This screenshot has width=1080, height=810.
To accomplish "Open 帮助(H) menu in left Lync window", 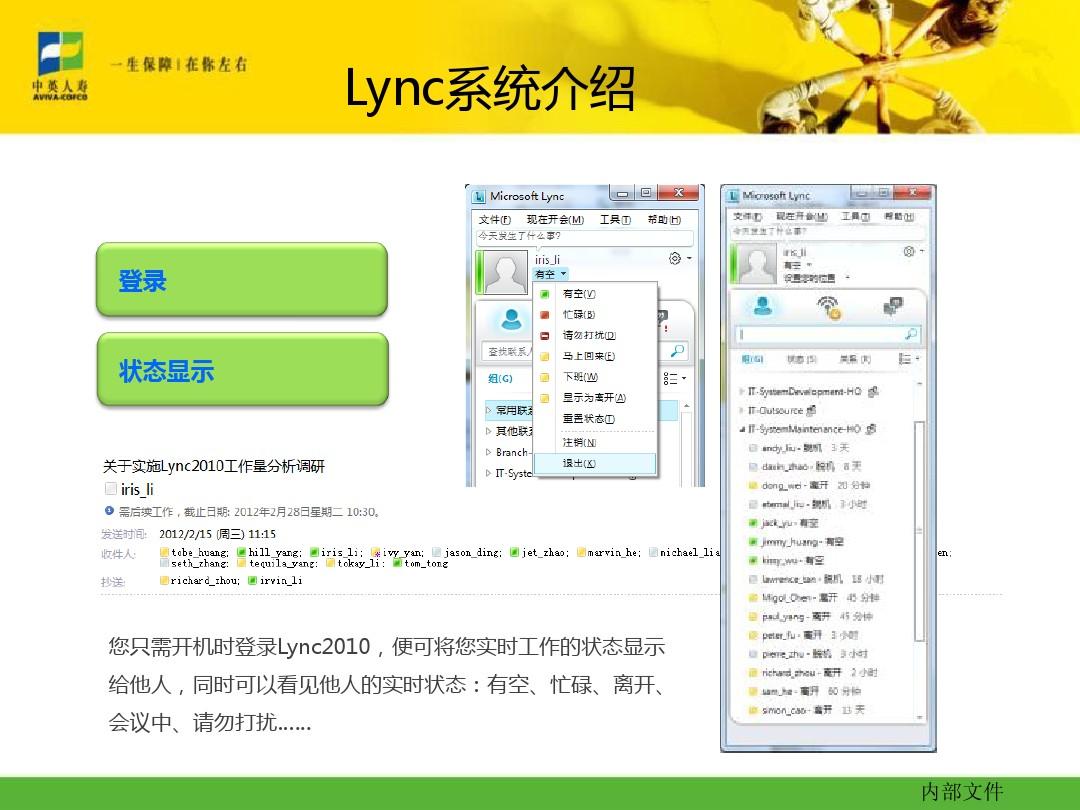I will 664,220.
